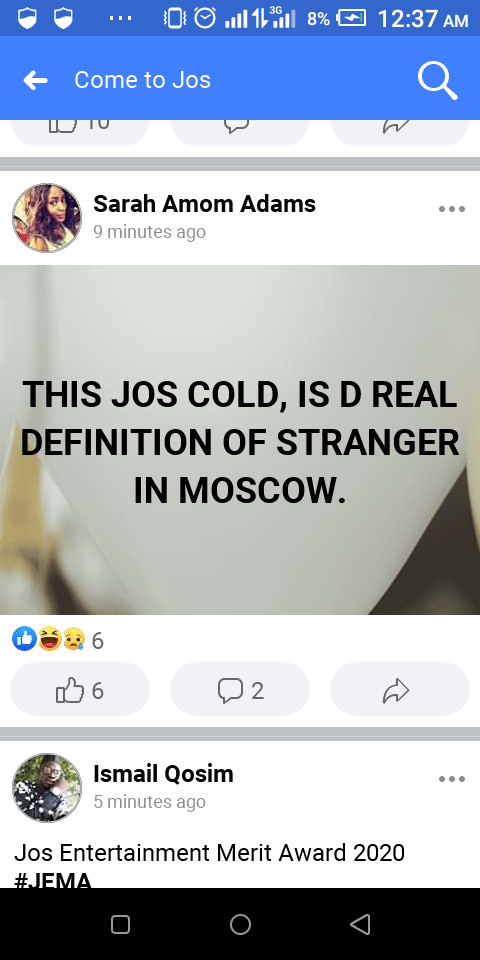
Task: Tap the Android home circle button
Action: point(240,924)
